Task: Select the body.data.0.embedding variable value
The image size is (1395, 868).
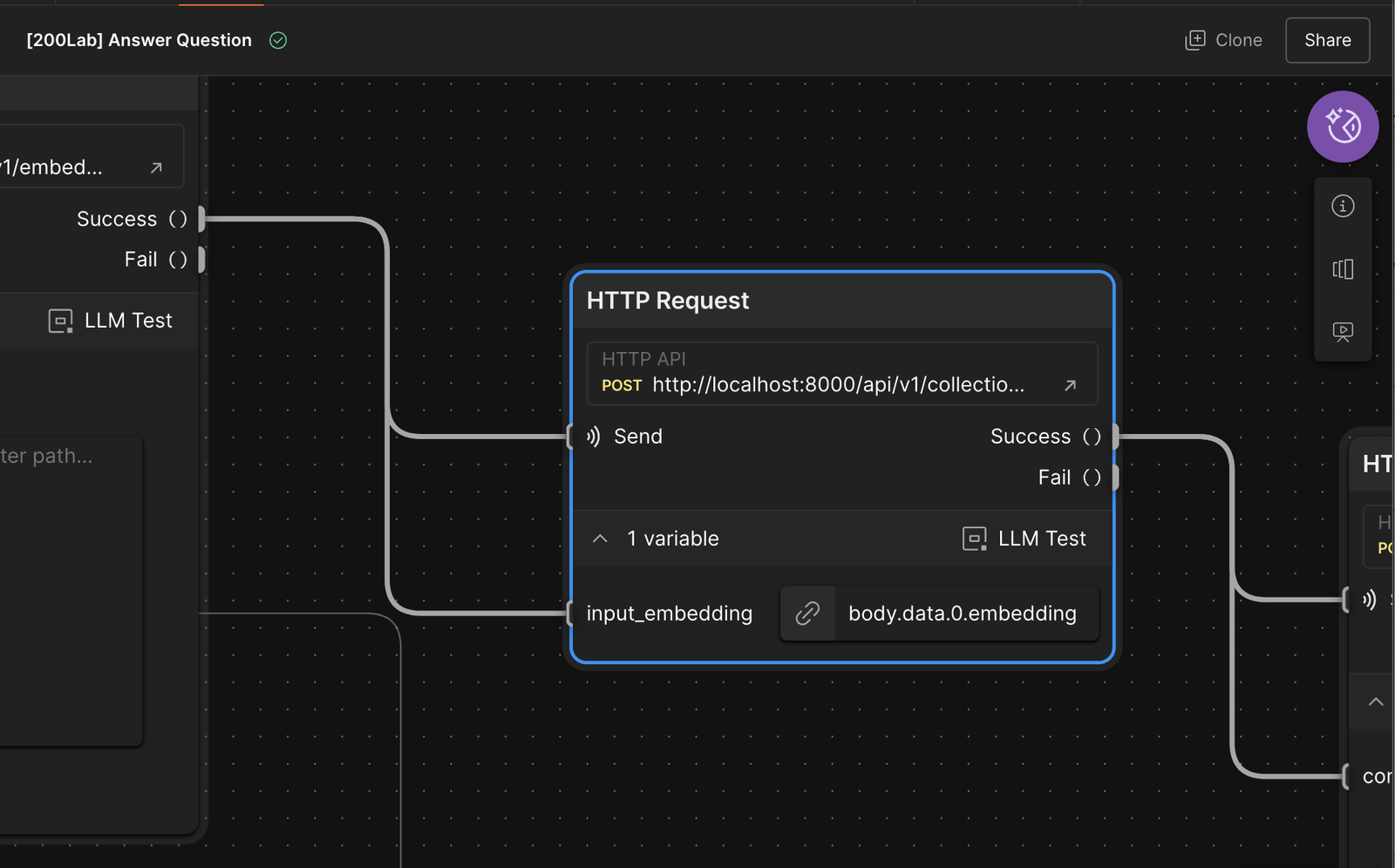Action: [x=962, y=614]
